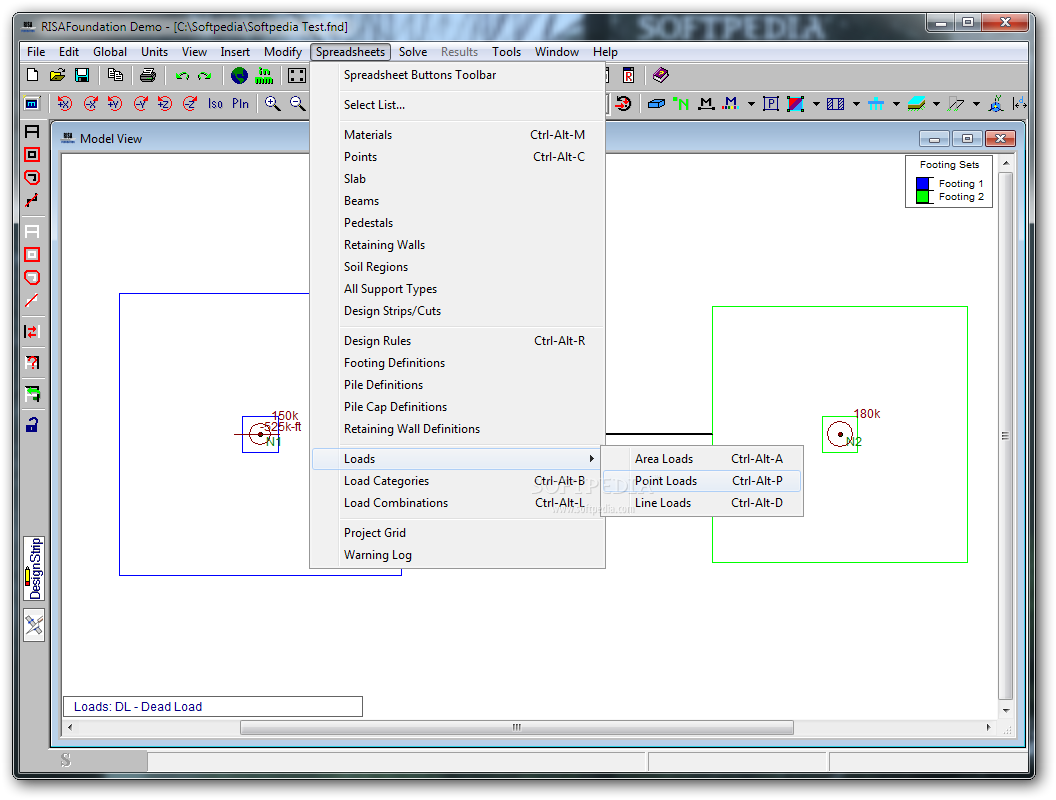This screenshot has width=1056, height=800.
Task: Open the Tools menu
Action: click(506, 52)
